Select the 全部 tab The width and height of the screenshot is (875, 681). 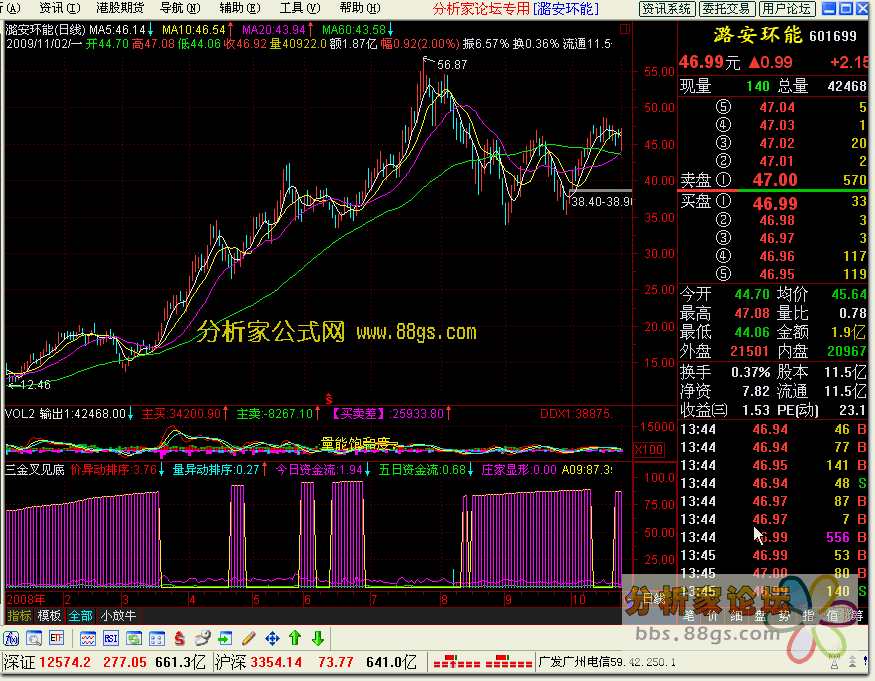(x=80, y=616)
